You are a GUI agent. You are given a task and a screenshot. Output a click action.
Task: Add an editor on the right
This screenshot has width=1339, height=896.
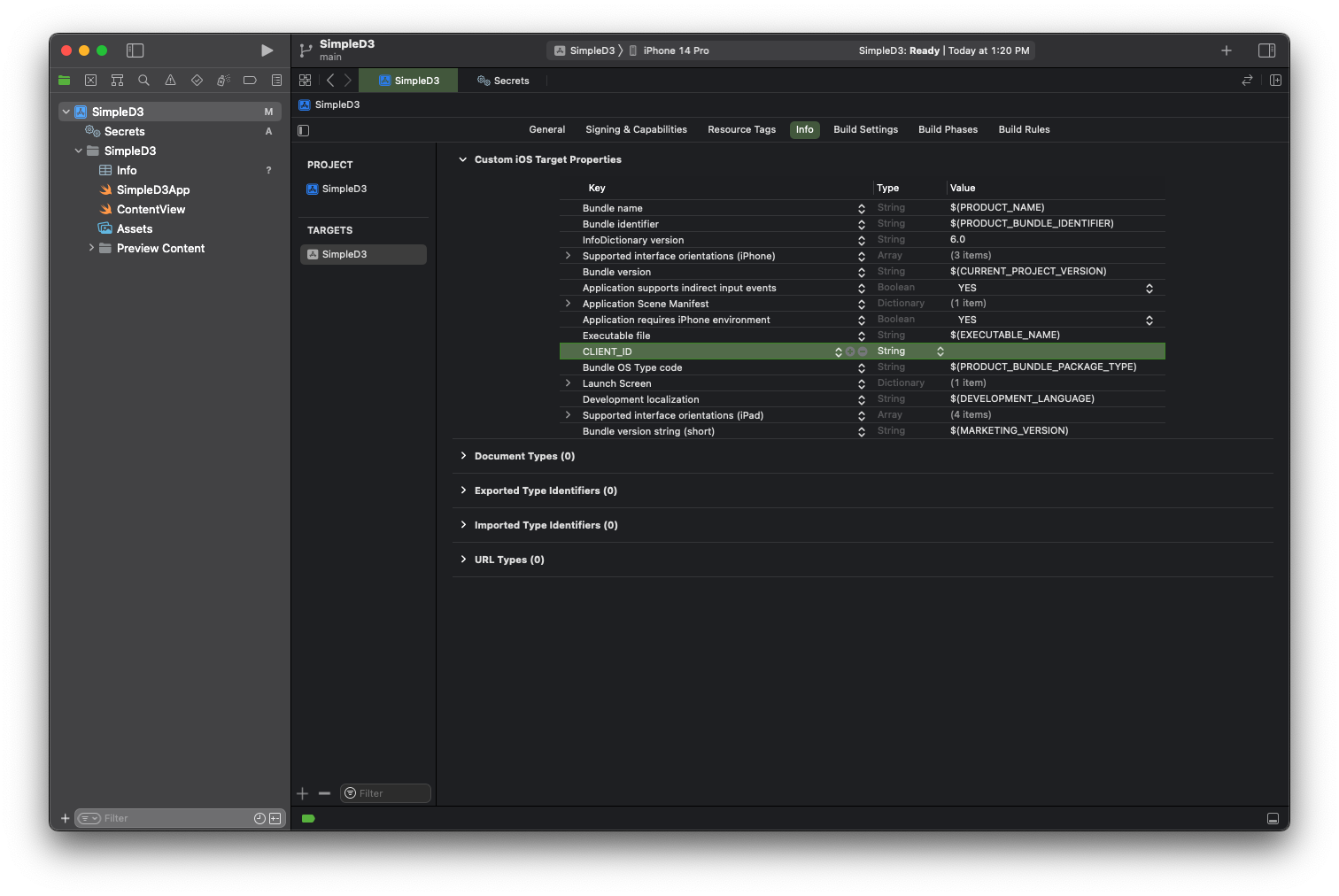click(x=1275, y=81)
